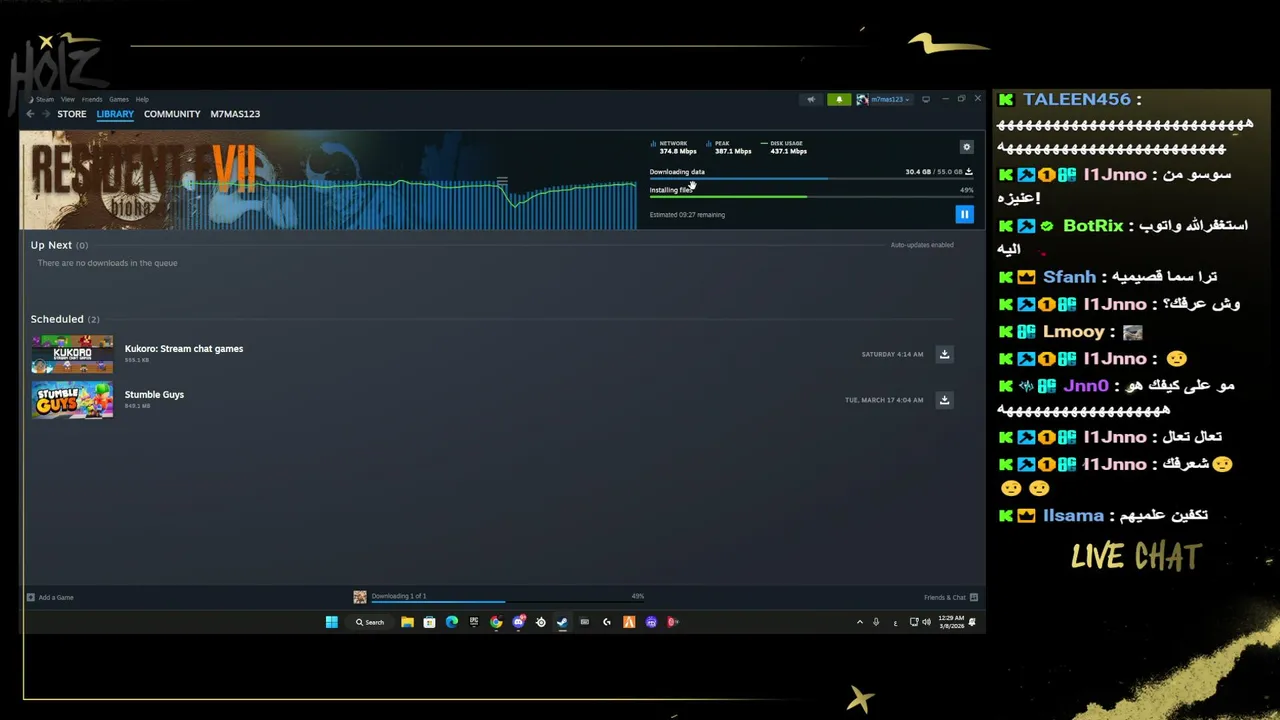Open SteelSeries app from the taskbar
This screenshot has height=720, width=1280.
pos(540,622)
